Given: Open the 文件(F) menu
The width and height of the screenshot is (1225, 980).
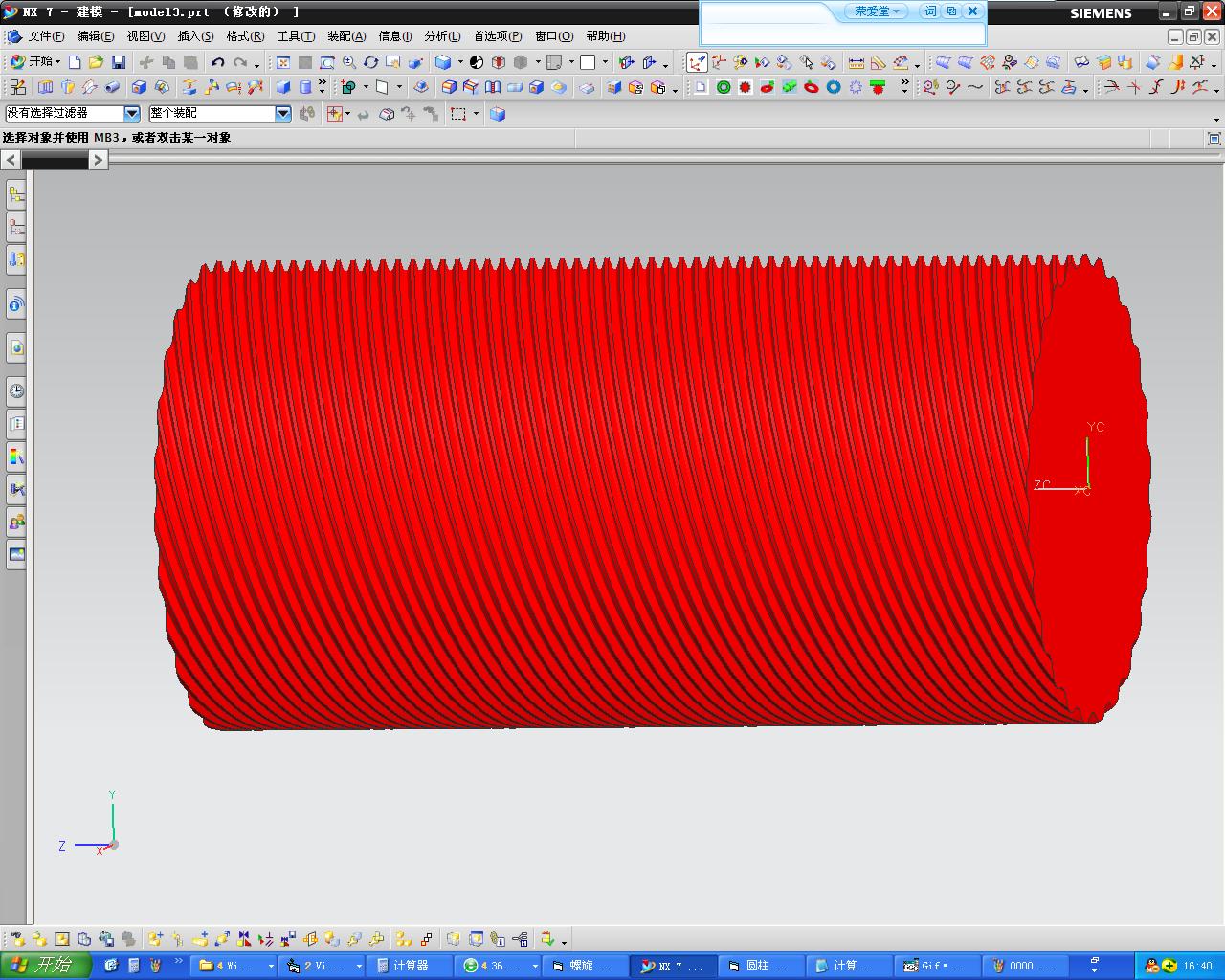Looking at the screenshot, I should point(46,36).
